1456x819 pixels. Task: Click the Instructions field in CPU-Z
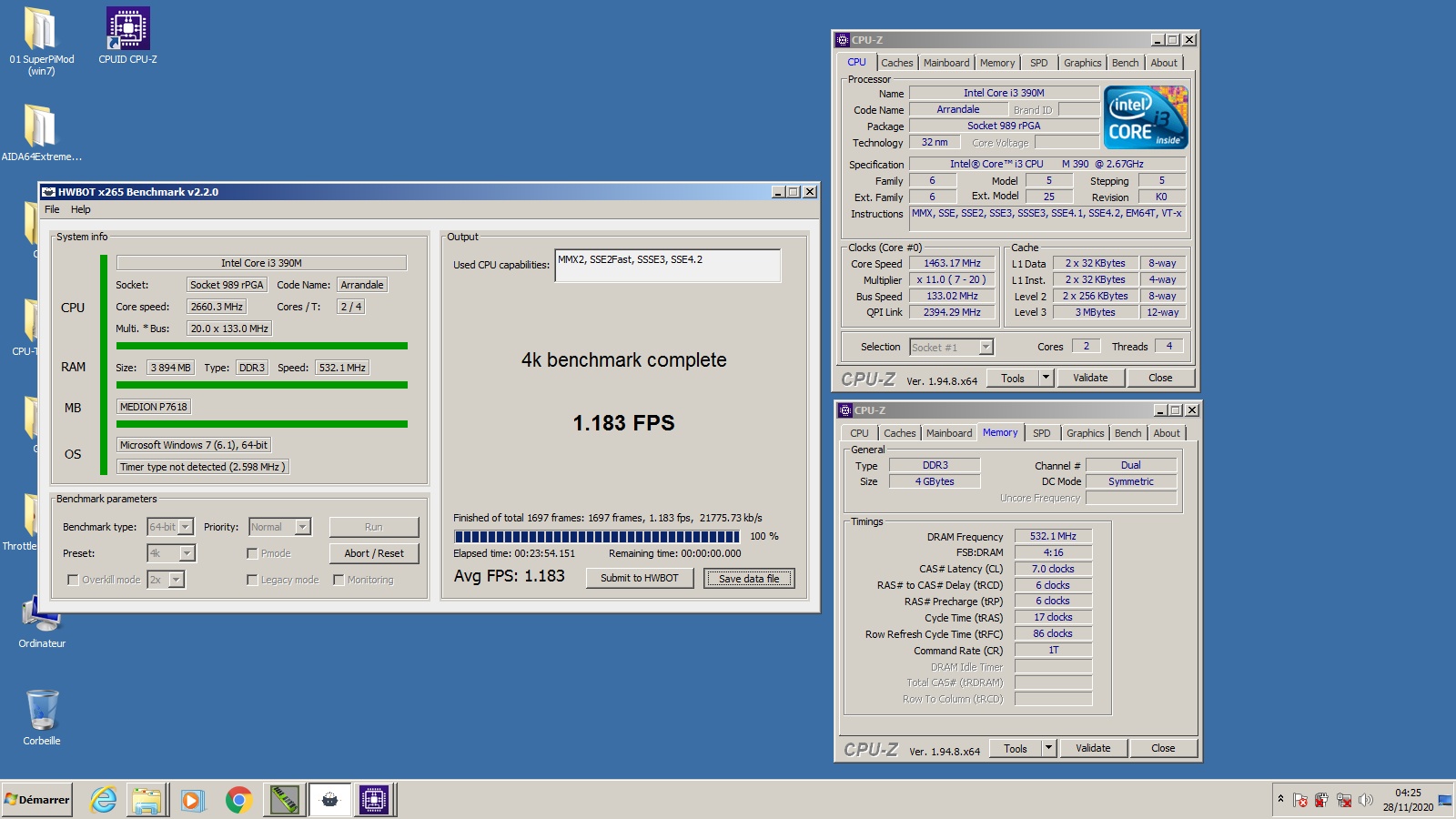(x=1047, y=218)
